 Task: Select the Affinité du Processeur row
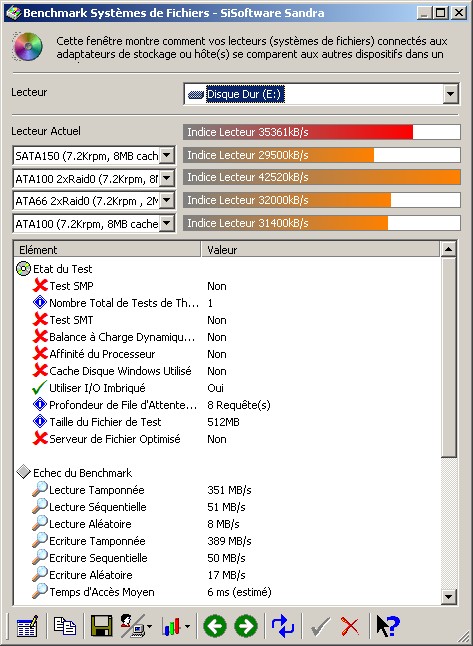point(227,354)
